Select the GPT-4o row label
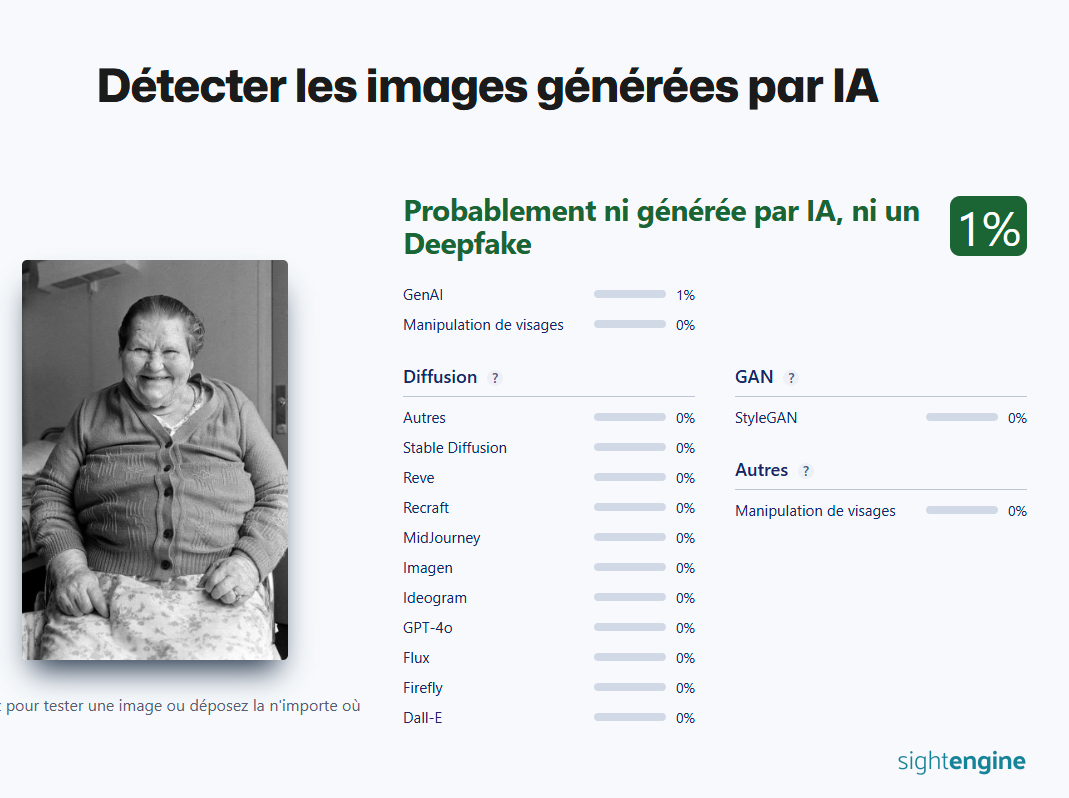This screenshot has height=798, width=1069. click(x=427, y=628)
